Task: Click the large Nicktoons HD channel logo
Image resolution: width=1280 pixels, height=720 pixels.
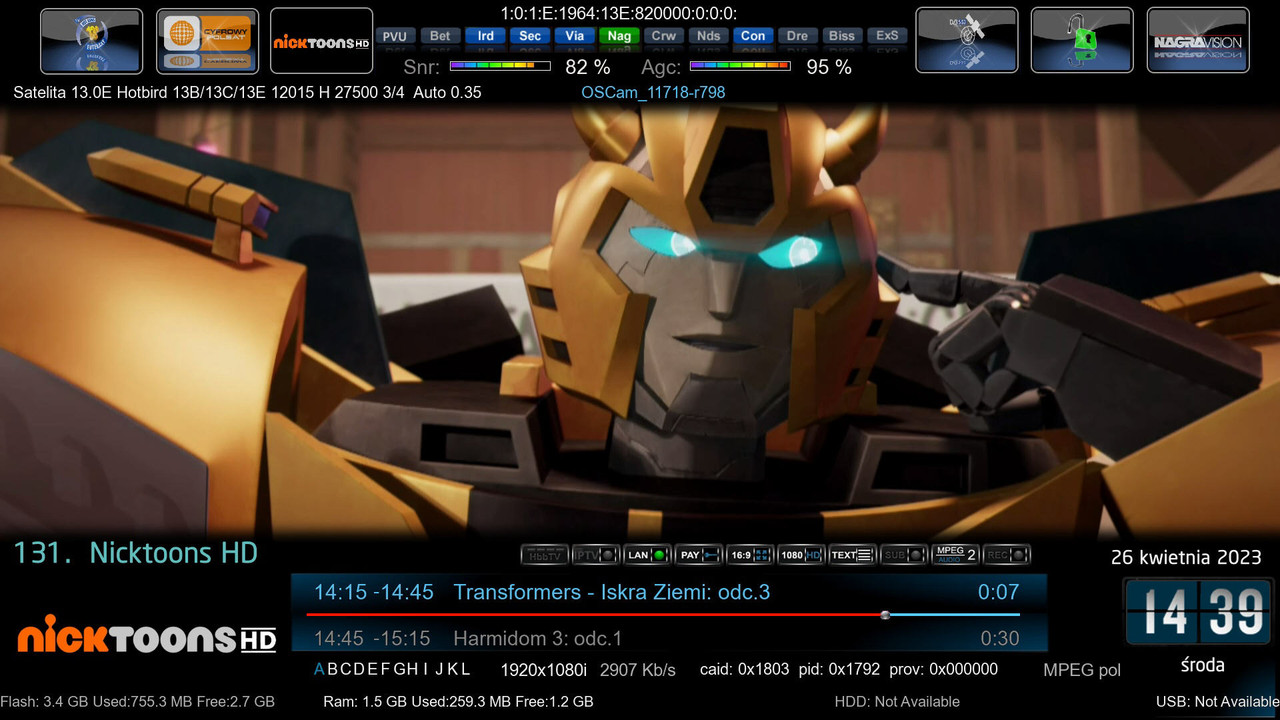Action: tap(146, 635)
